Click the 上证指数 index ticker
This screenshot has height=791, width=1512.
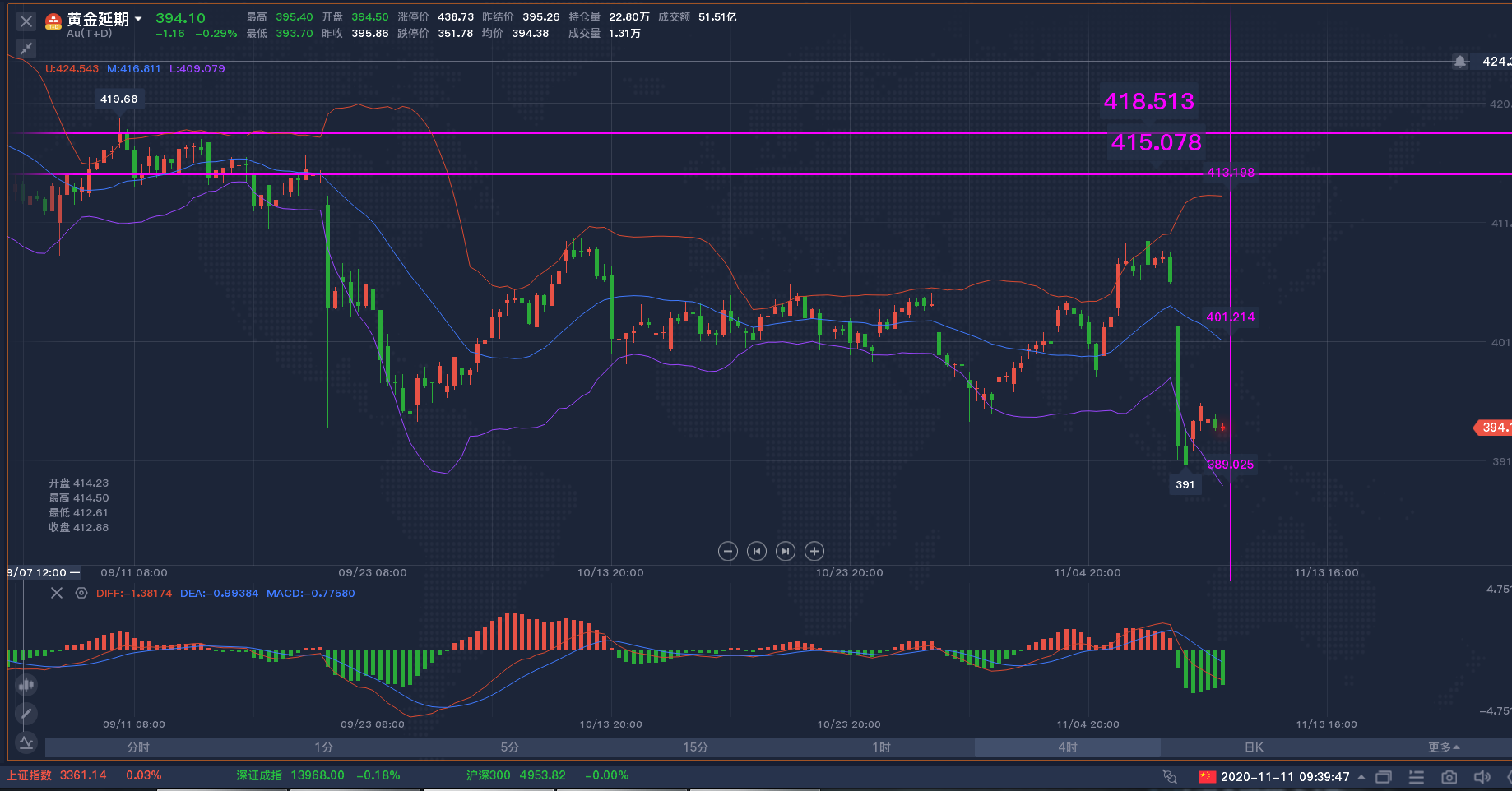click(84, 775)
